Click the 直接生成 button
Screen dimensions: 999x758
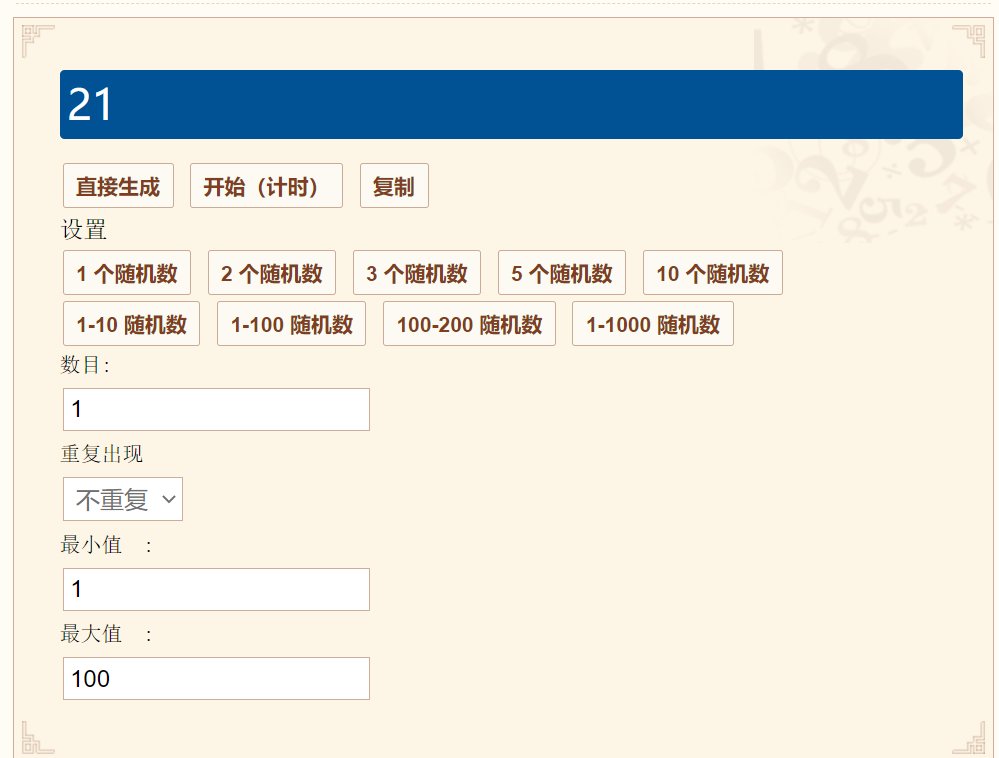click(118, 186)
